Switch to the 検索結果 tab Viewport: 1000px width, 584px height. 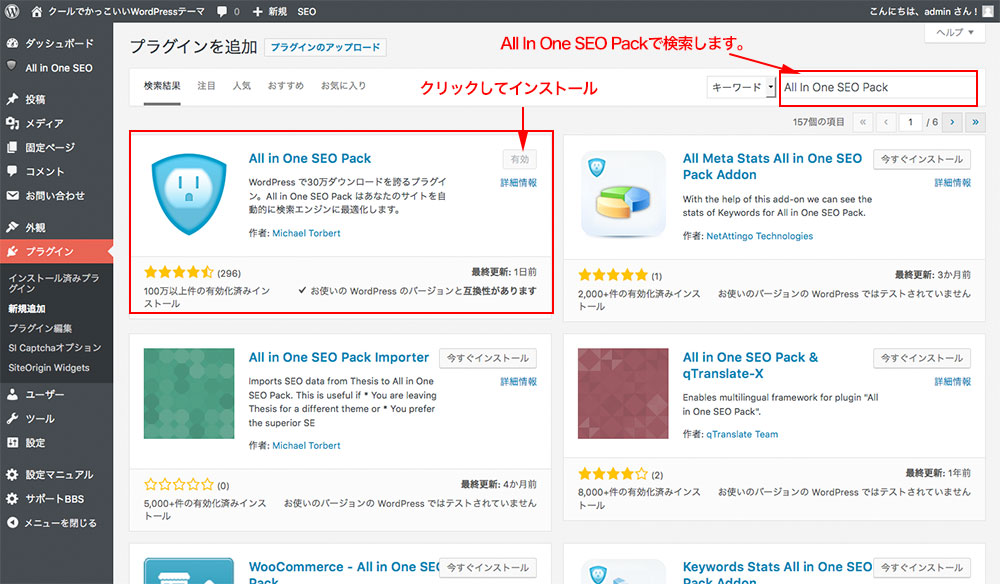coord(162,85)
